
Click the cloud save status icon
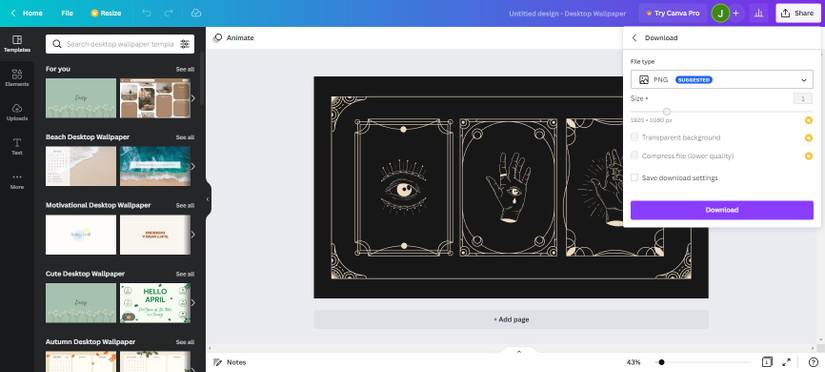[x=196, y=13]
